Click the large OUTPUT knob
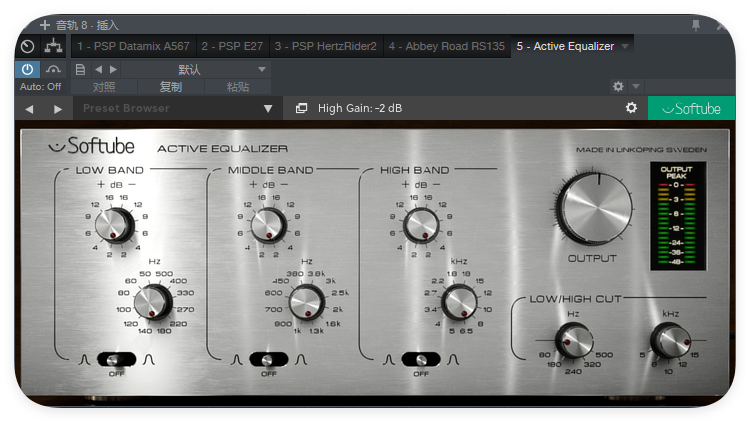The width and height of the screenshot is (750, 422). point(594,209)
